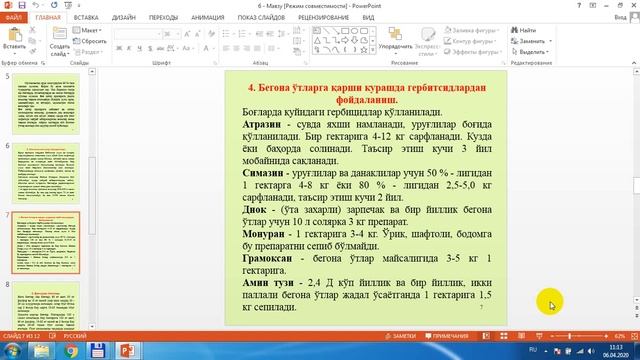This screenshot has height=360, width=640.
Task: Click the zoom in plus button
Action: 606,336
